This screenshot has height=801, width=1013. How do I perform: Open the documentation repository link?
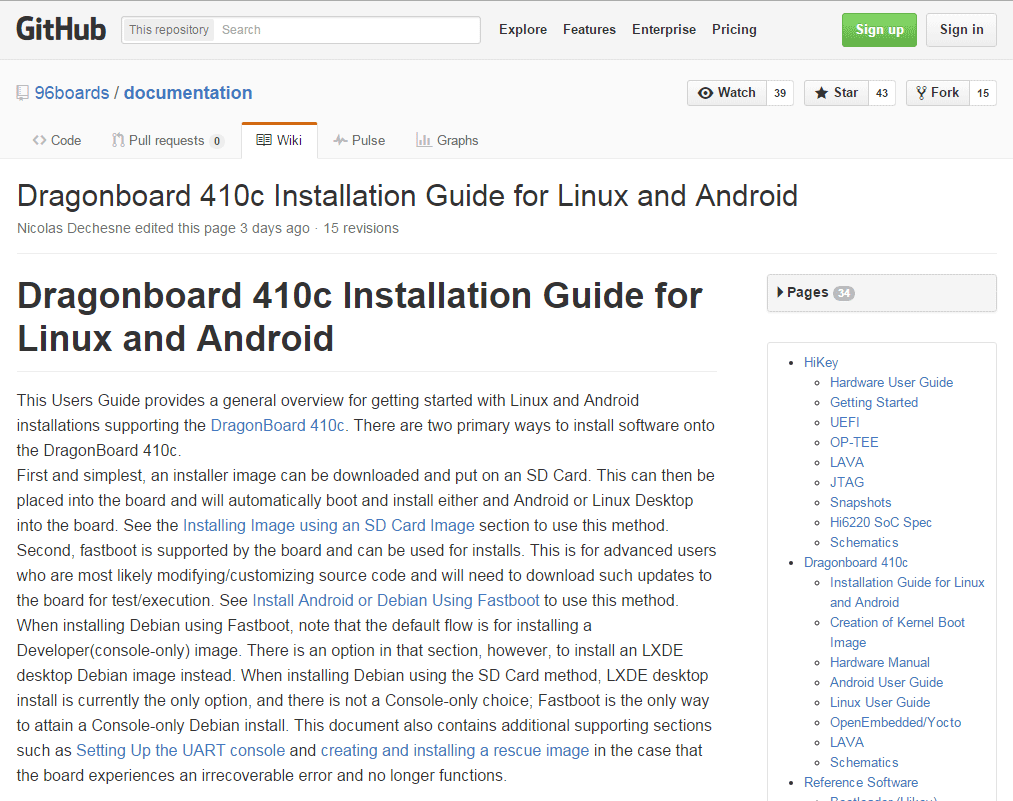(188, 93)
